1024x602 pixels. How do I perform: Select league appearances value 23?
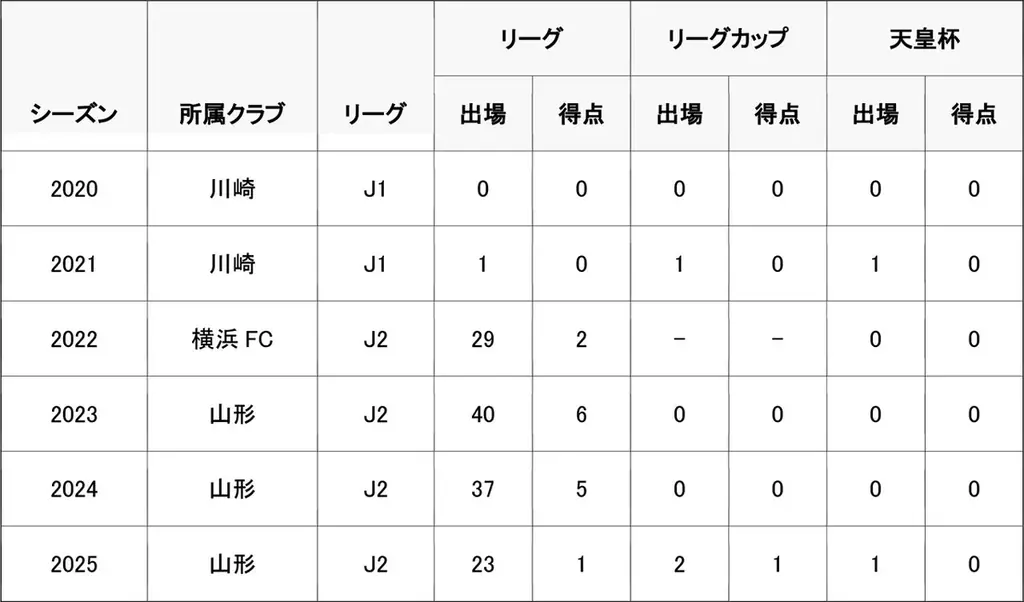point(483,564)
